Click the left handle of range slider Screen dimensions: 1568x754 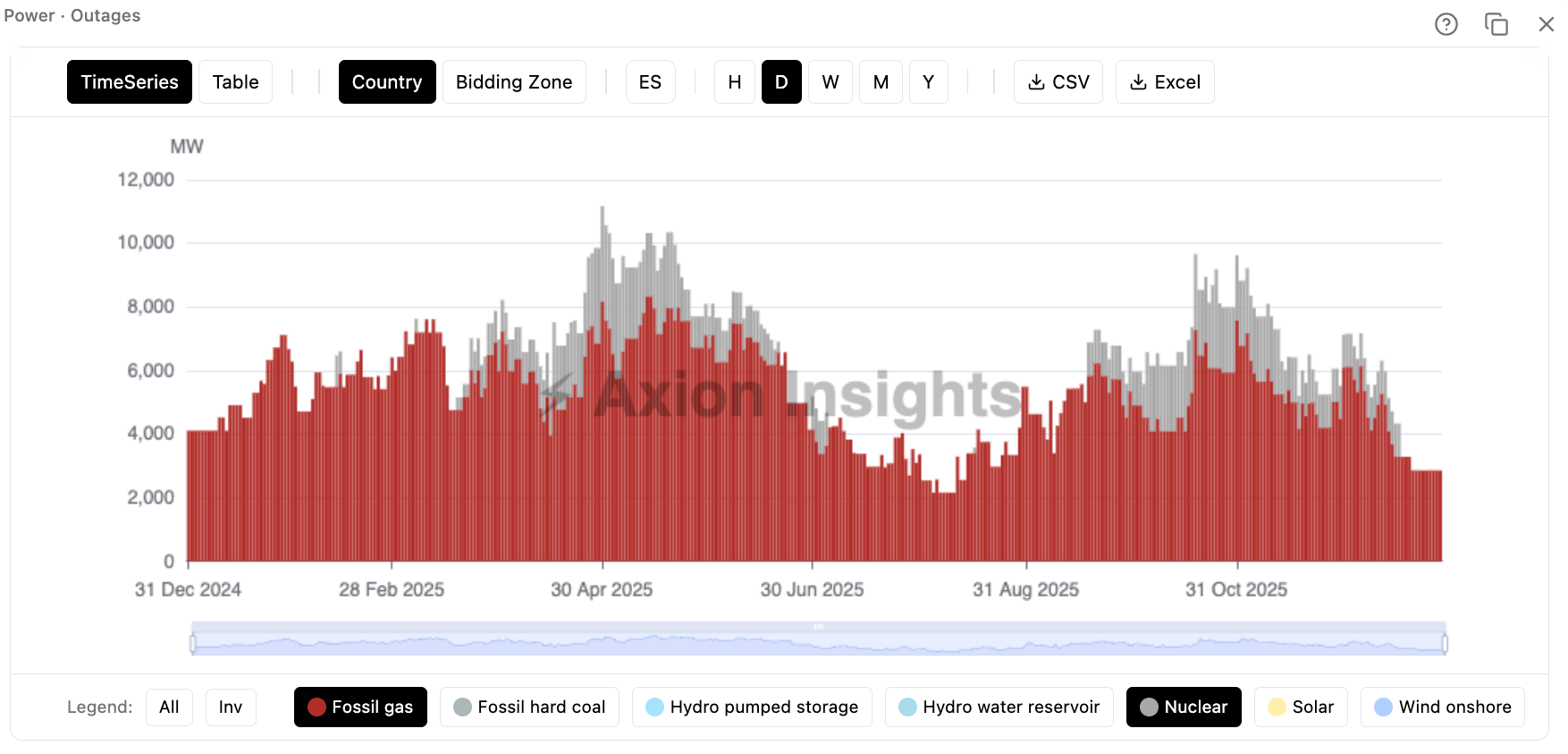(x=193, y=643)
